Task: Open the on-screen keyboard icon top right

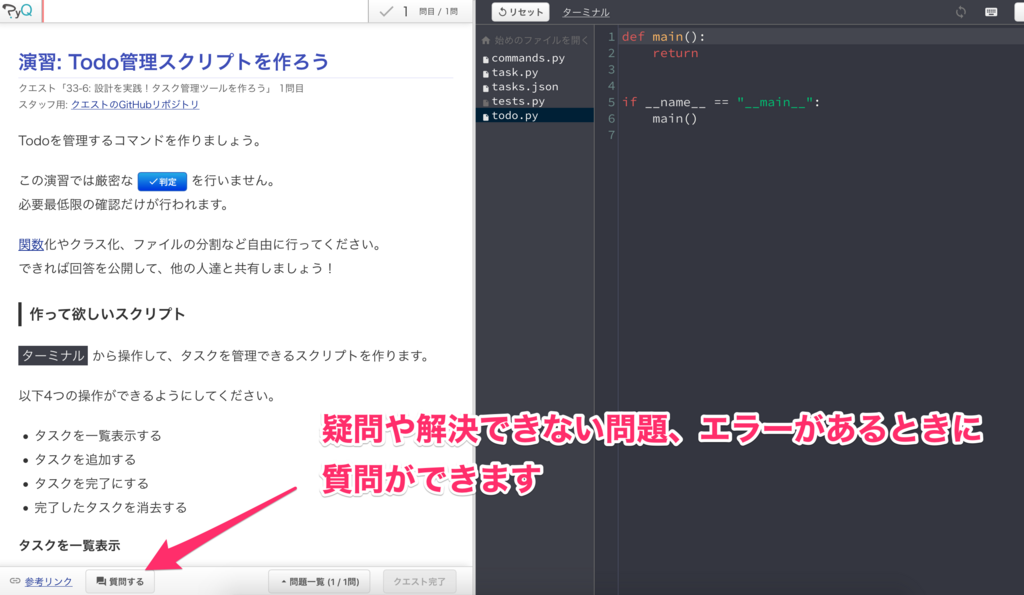Action: [x=991, y=11]
